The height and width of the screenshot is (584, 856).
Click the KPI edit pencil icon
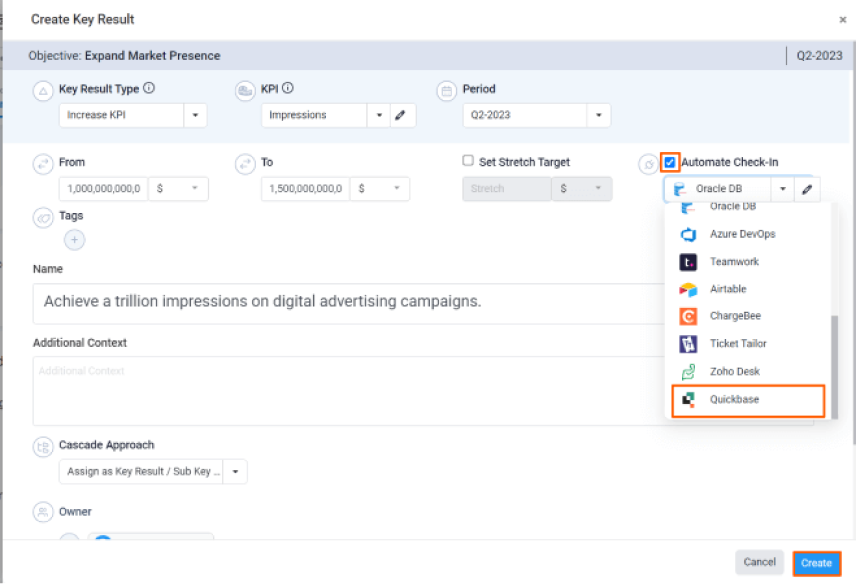click(401, 115)
